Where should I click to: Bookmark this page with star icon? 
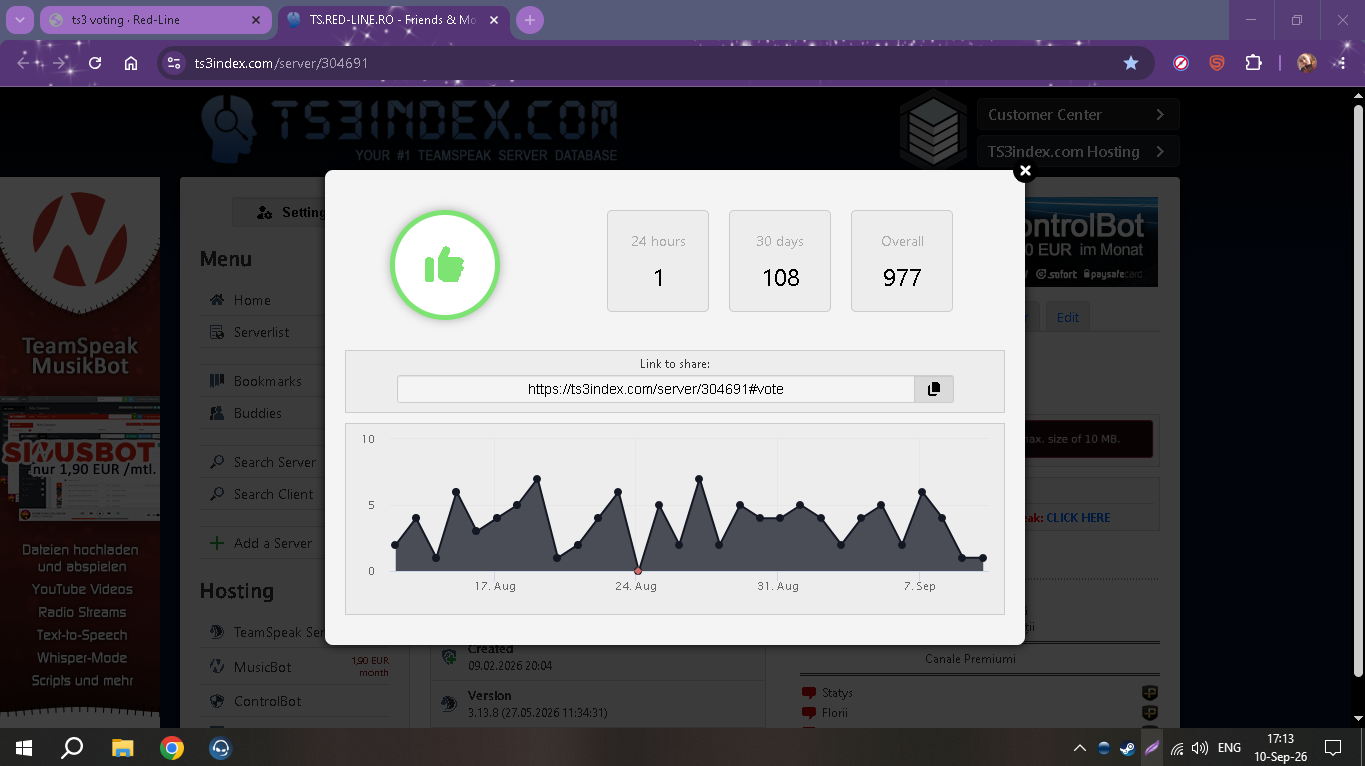tap(1131, 63)
